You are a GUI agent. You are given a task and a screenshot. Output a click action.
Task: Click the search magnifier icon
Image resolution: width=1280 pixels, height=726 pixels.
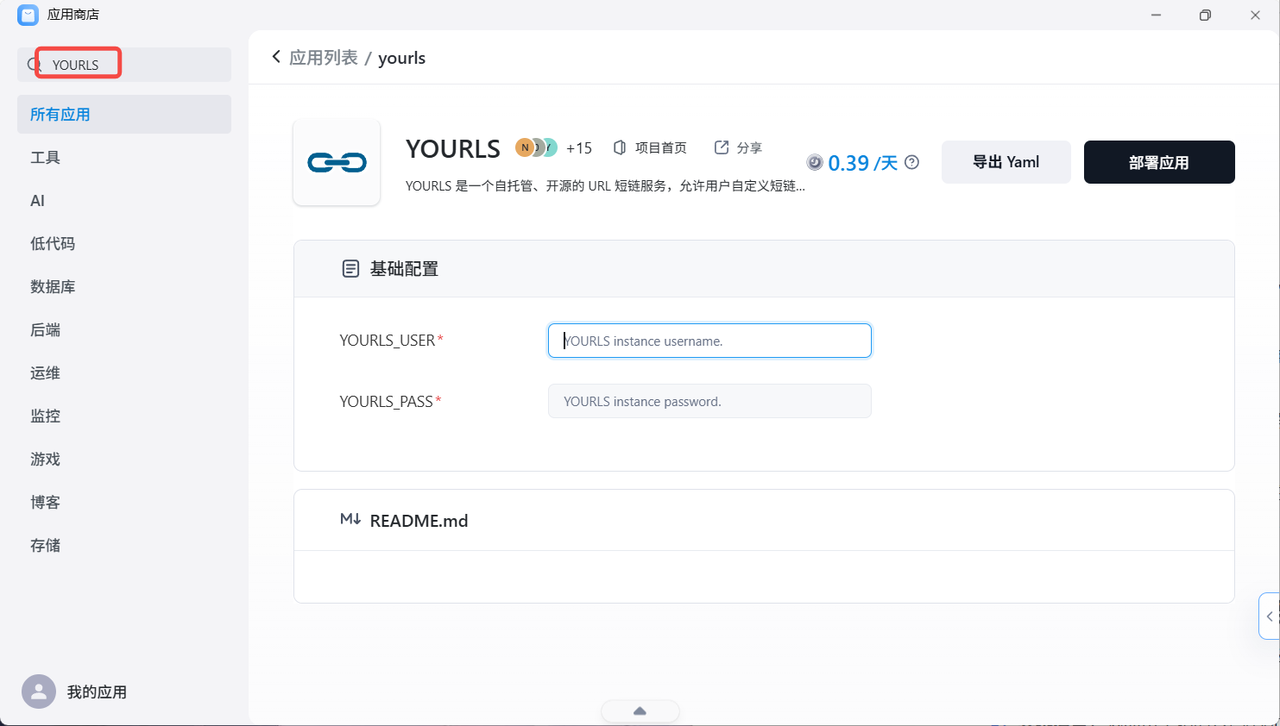34,65
